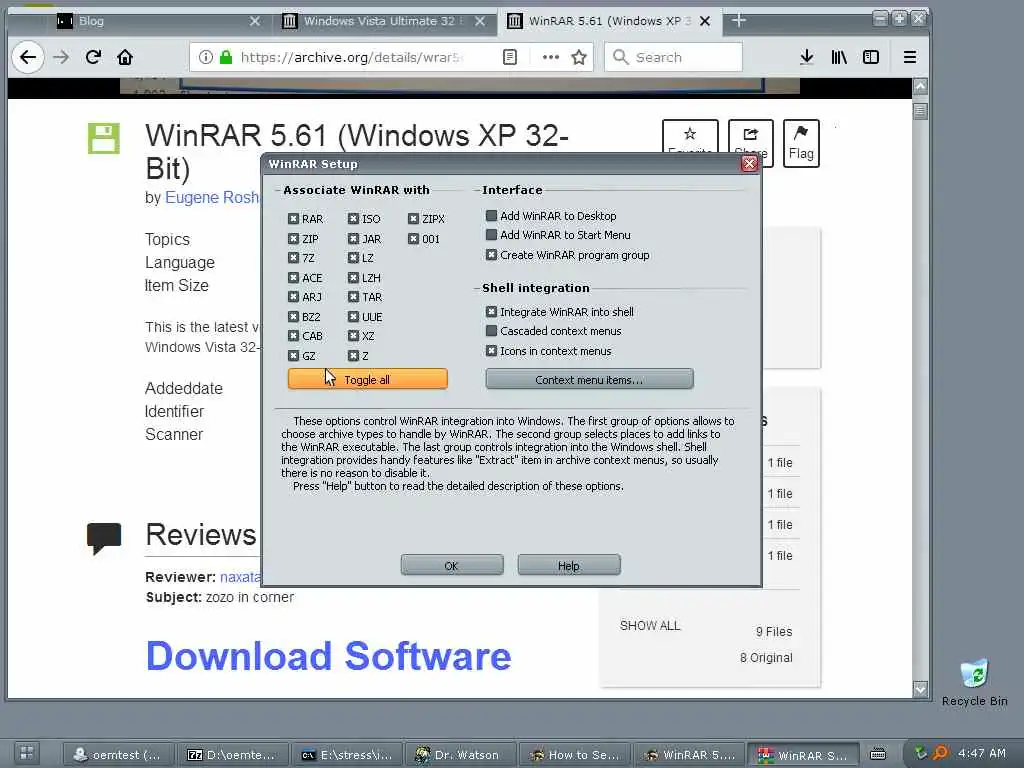The image size is (1024, 768).
Task: Toggle reader view icon in address bar
Action: (x=510, y=57)
